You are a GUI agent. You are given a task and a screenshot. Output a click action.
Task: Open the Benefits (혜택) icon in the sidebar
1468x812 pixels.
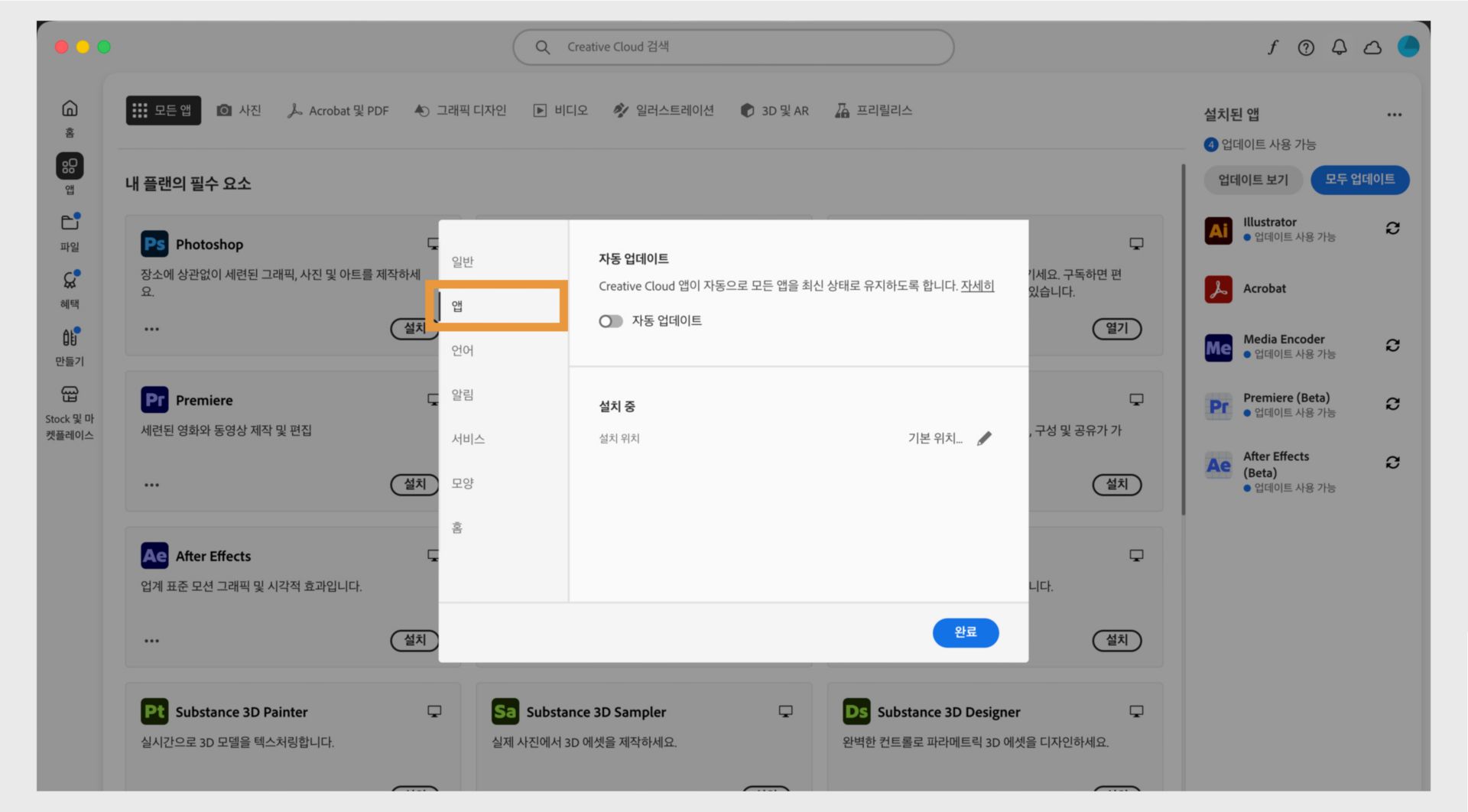point(70,280)
